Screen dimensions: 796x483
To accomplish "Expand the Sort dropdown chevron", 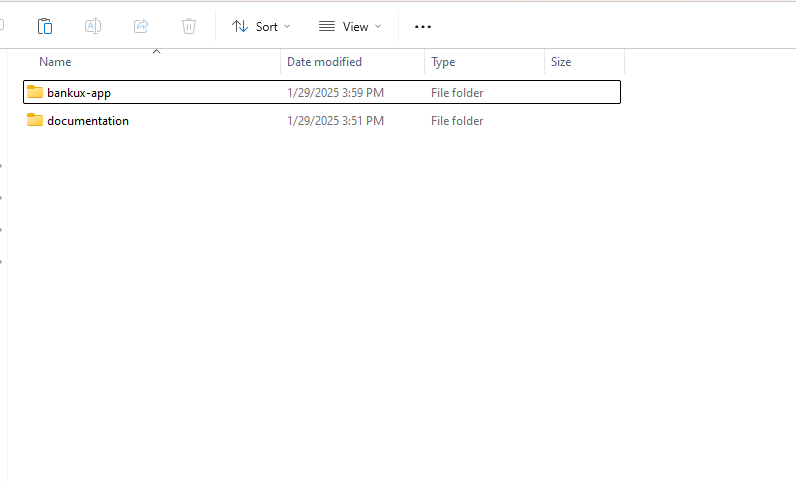I will tap(288, 26).
